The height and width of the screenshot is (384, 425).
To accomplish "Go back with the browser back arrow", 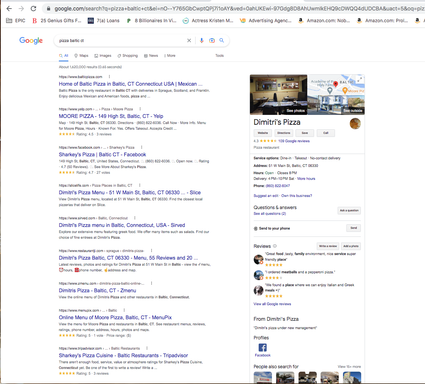I will [9, 9].
